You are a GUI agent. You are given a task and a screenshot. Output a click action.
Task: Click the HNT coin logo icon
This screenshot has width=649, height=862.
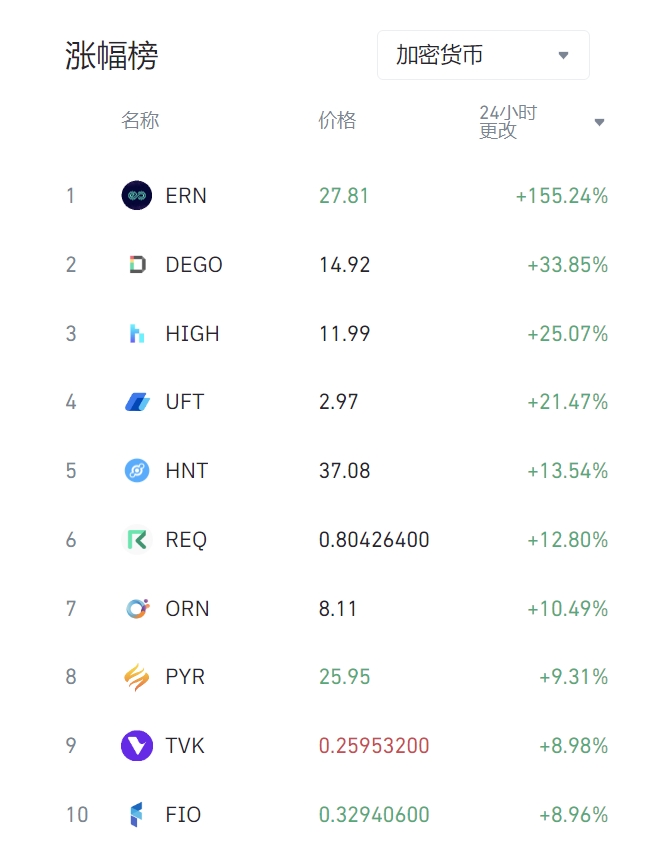[136, 471]
